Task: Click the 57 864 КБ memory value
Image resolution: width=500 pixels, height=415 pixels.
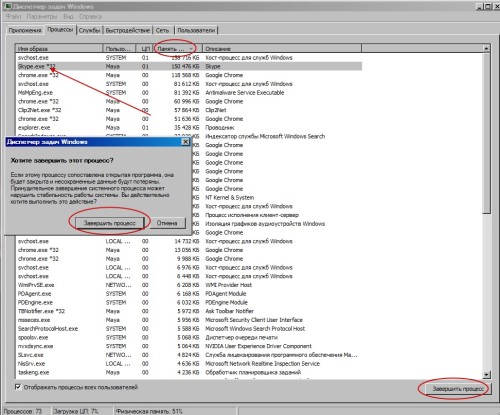Action: 186,110
